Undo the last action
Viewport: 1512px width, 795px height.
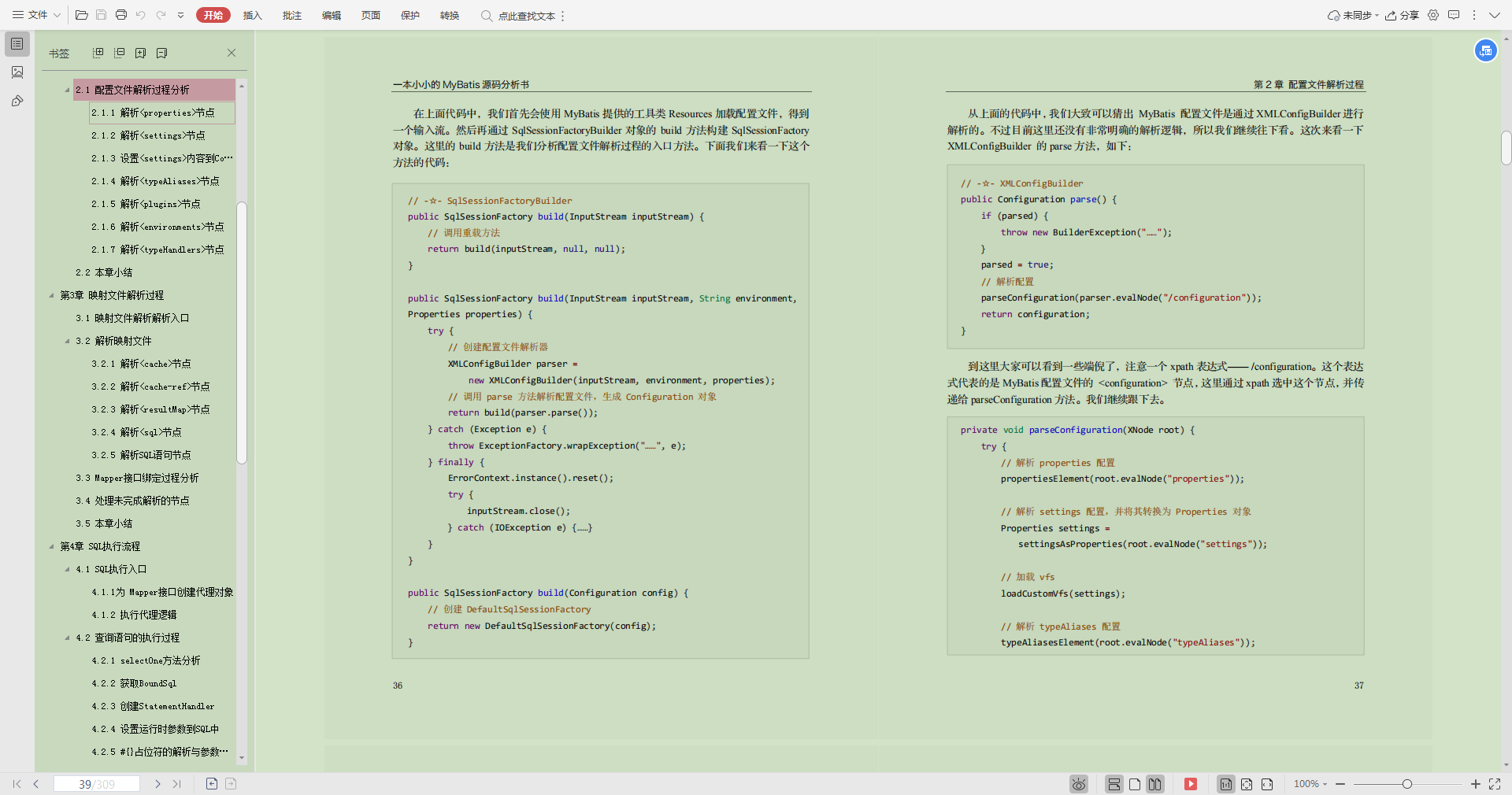[x=141, y=15]
